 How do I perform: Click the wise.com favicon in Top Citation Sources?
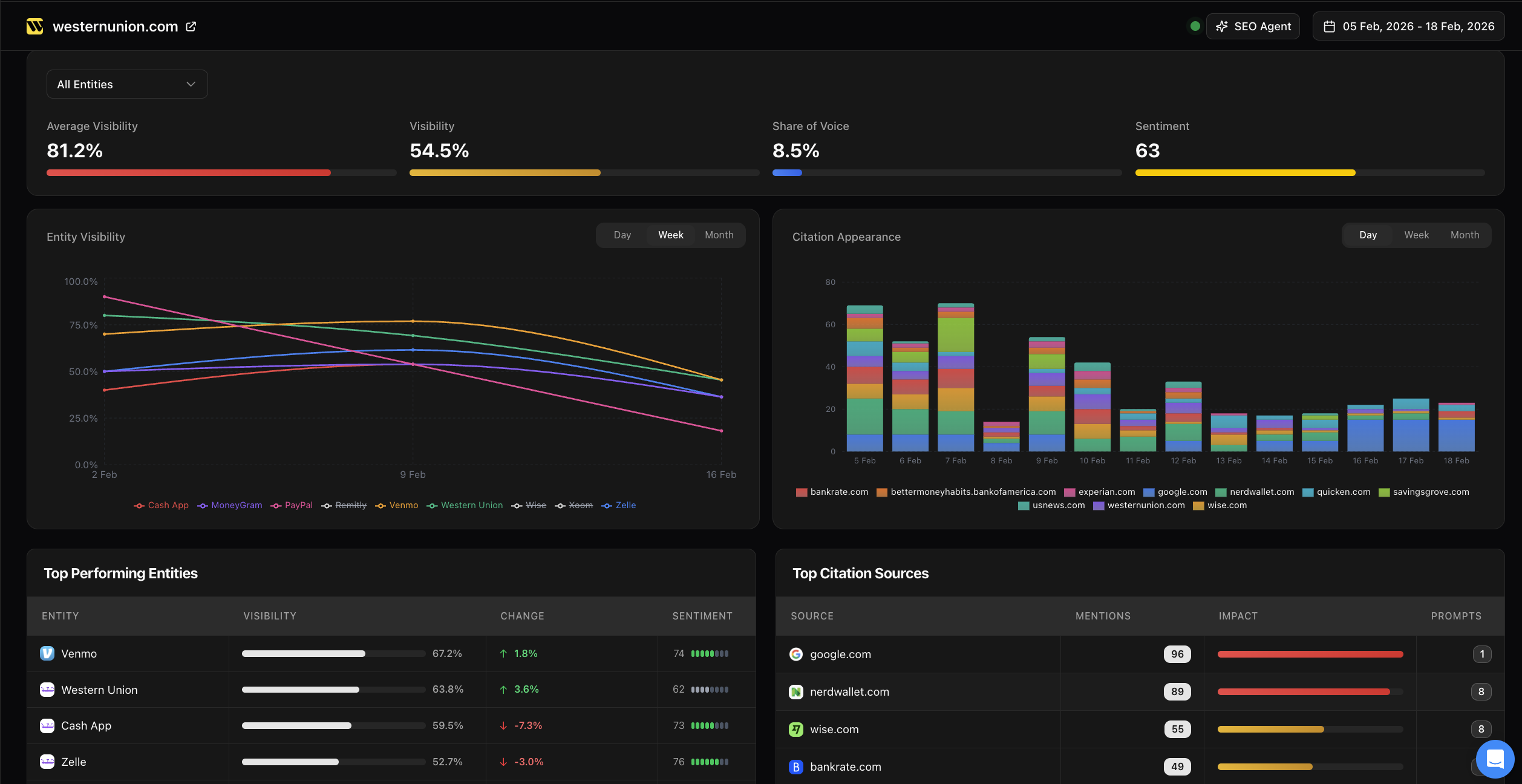coord(796,729)
